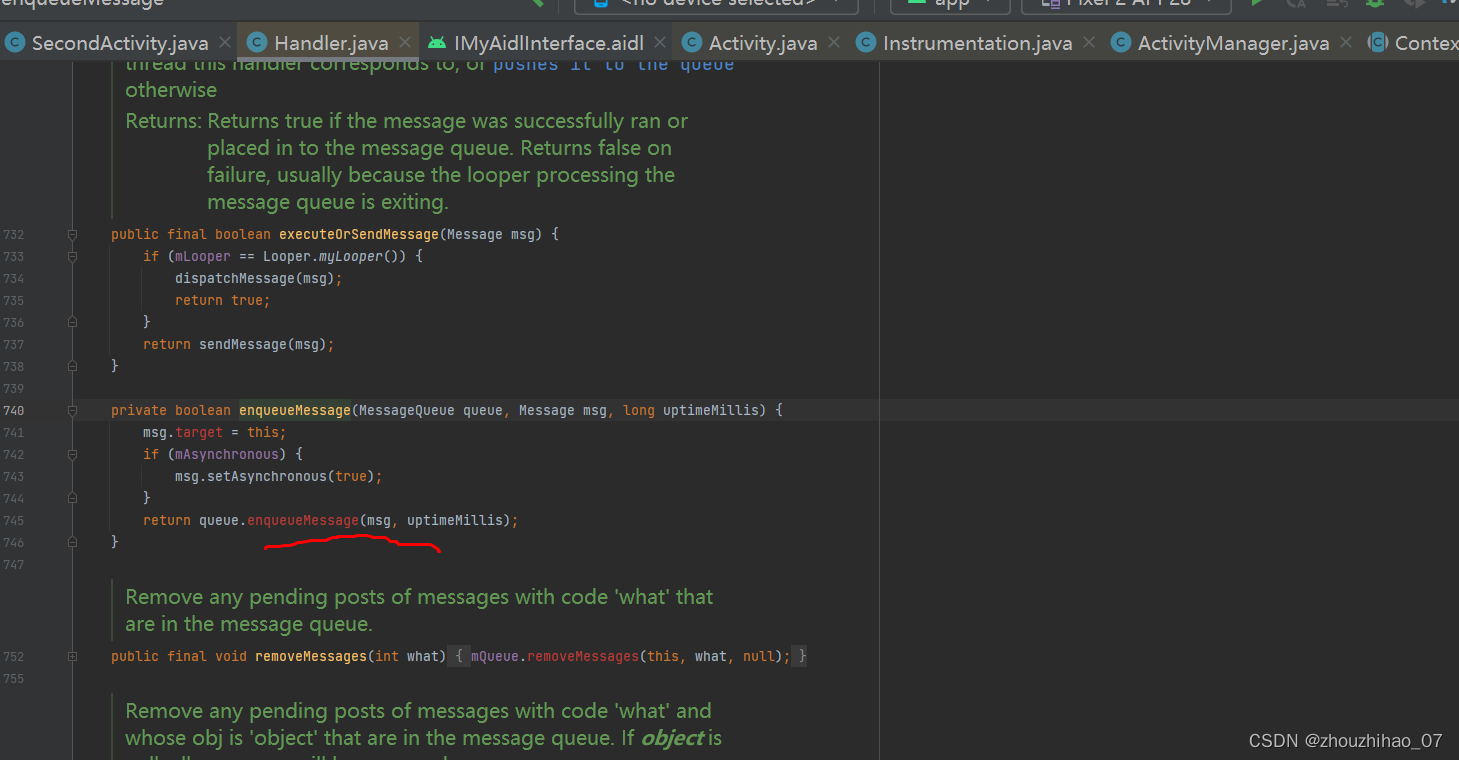
Task: Switch to the SecondActivity.java tab
Action: 120,43
